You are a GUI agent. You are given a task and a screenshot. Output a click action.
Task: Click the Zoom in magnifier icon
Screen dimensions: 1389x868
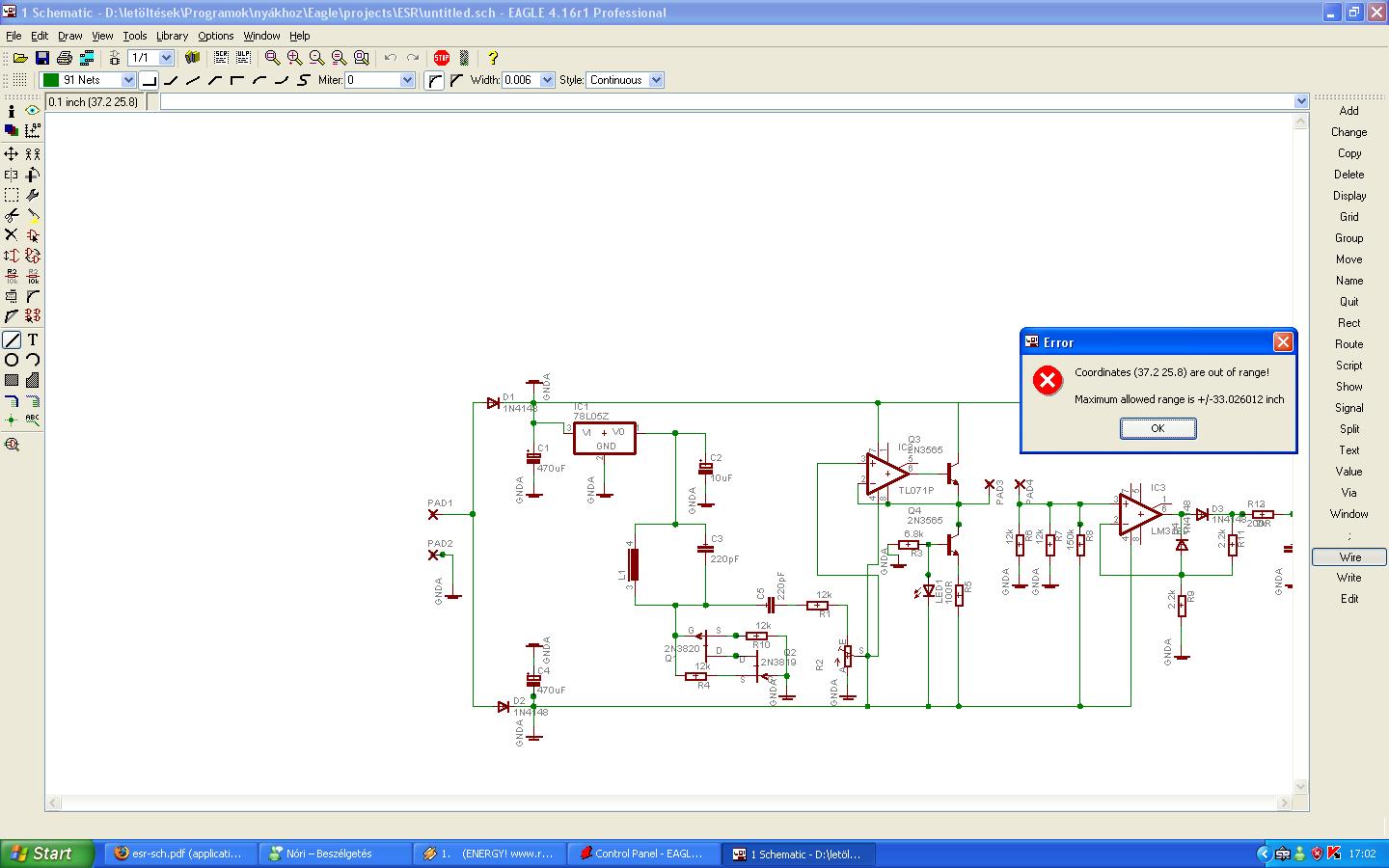click(x=295, y=58)
